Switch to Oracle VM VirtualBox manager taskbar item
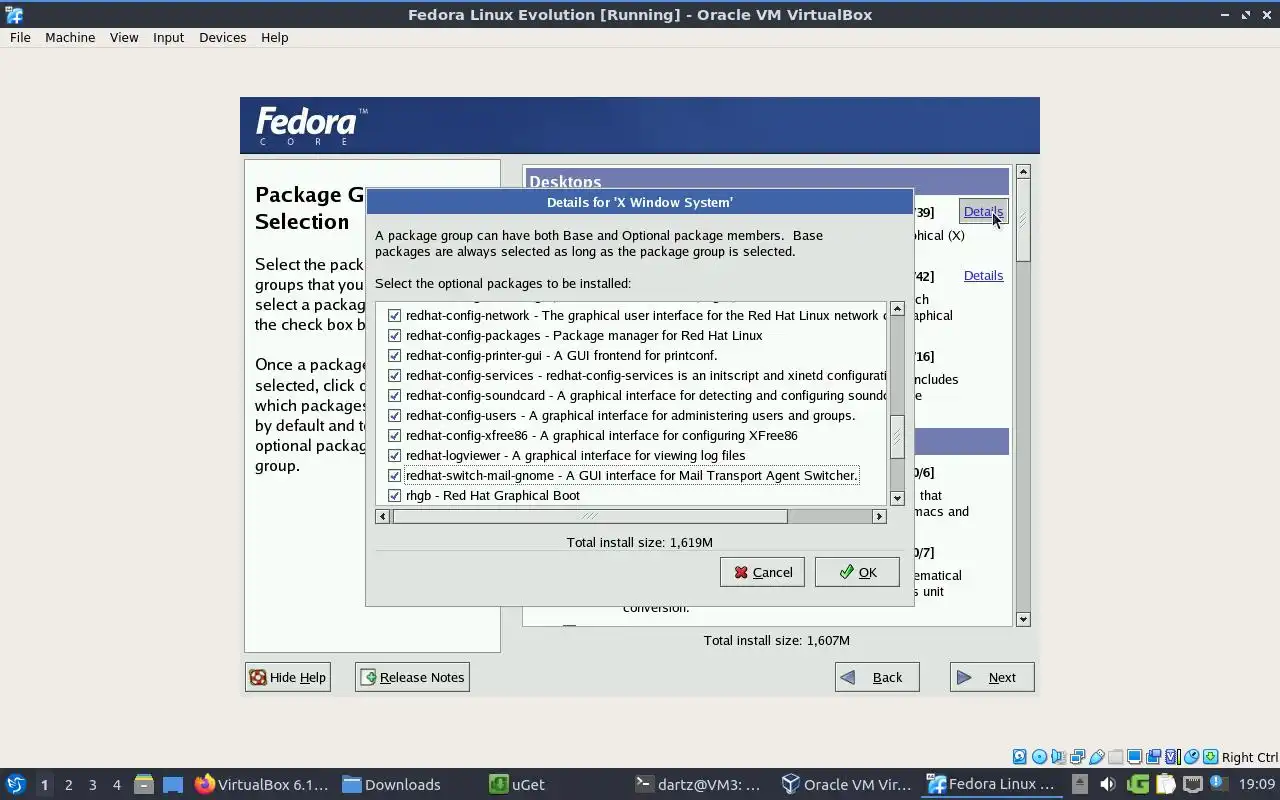The height and width of the screenshot is (800, 1280). tap(846, 784)
